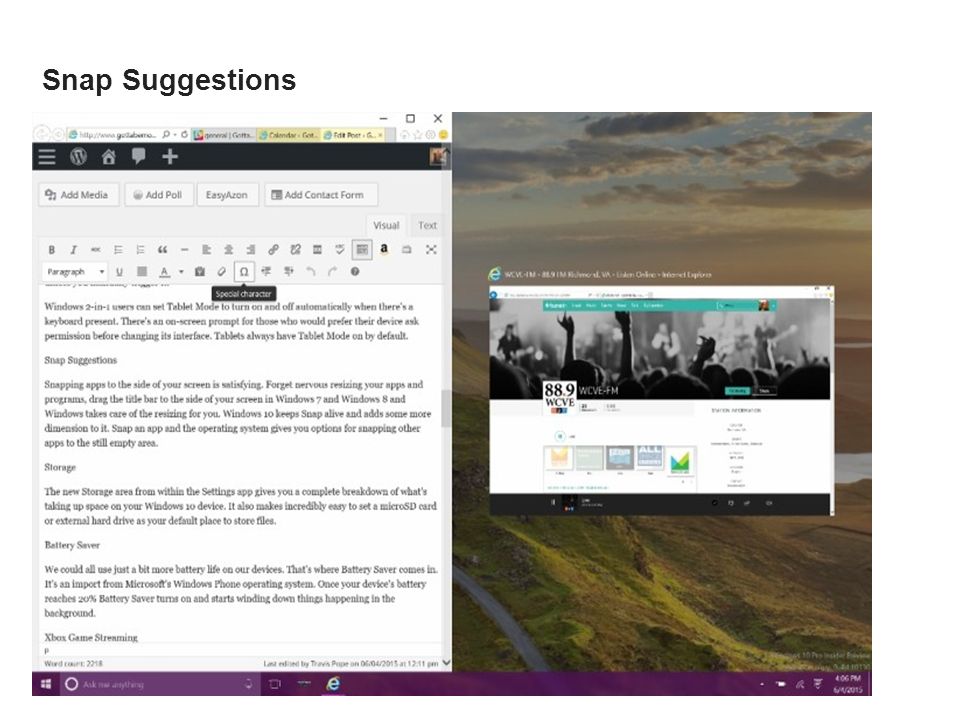Insert a special character (omega)

244,272
